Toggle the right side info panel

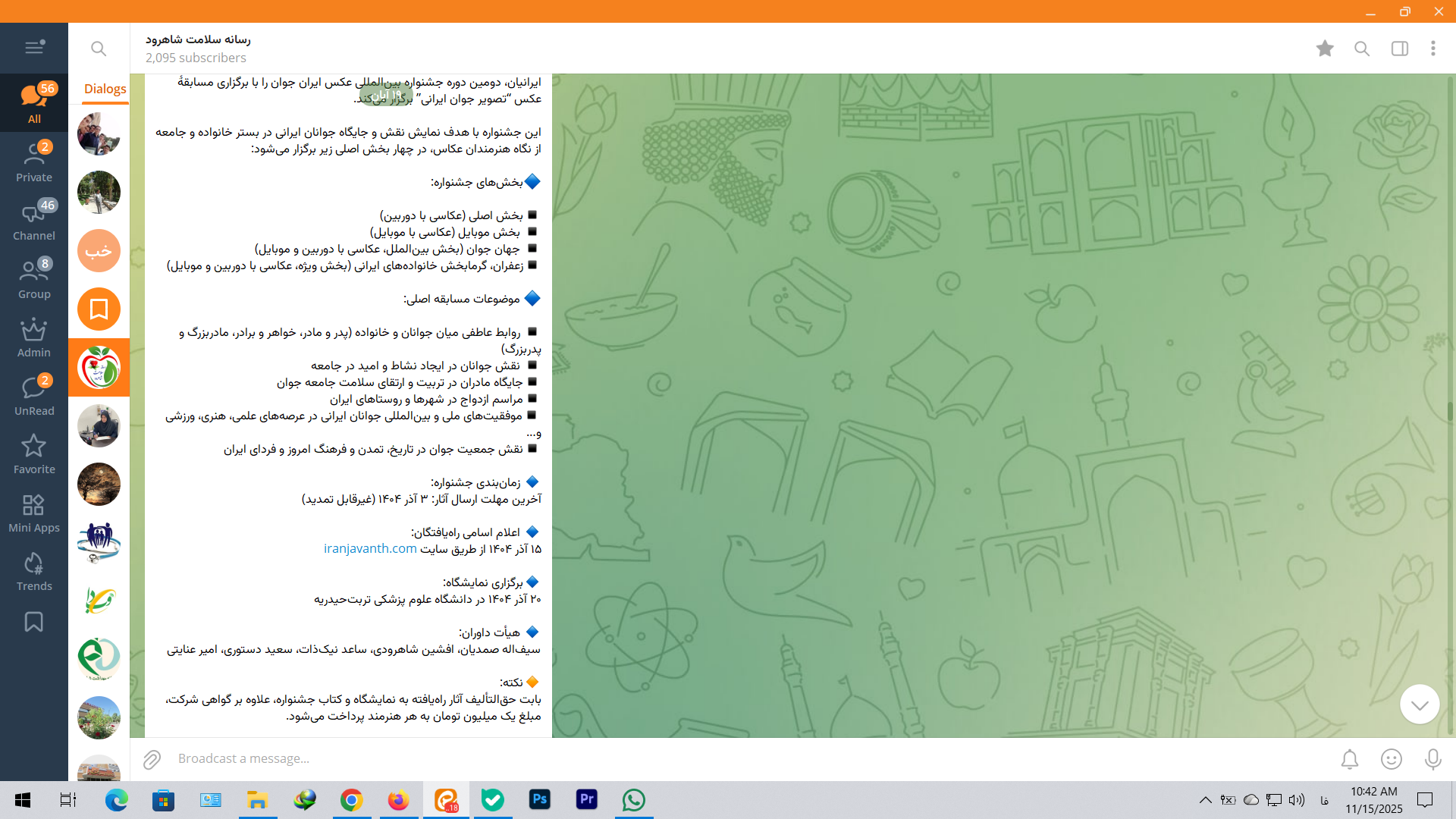coord(1399,49)
